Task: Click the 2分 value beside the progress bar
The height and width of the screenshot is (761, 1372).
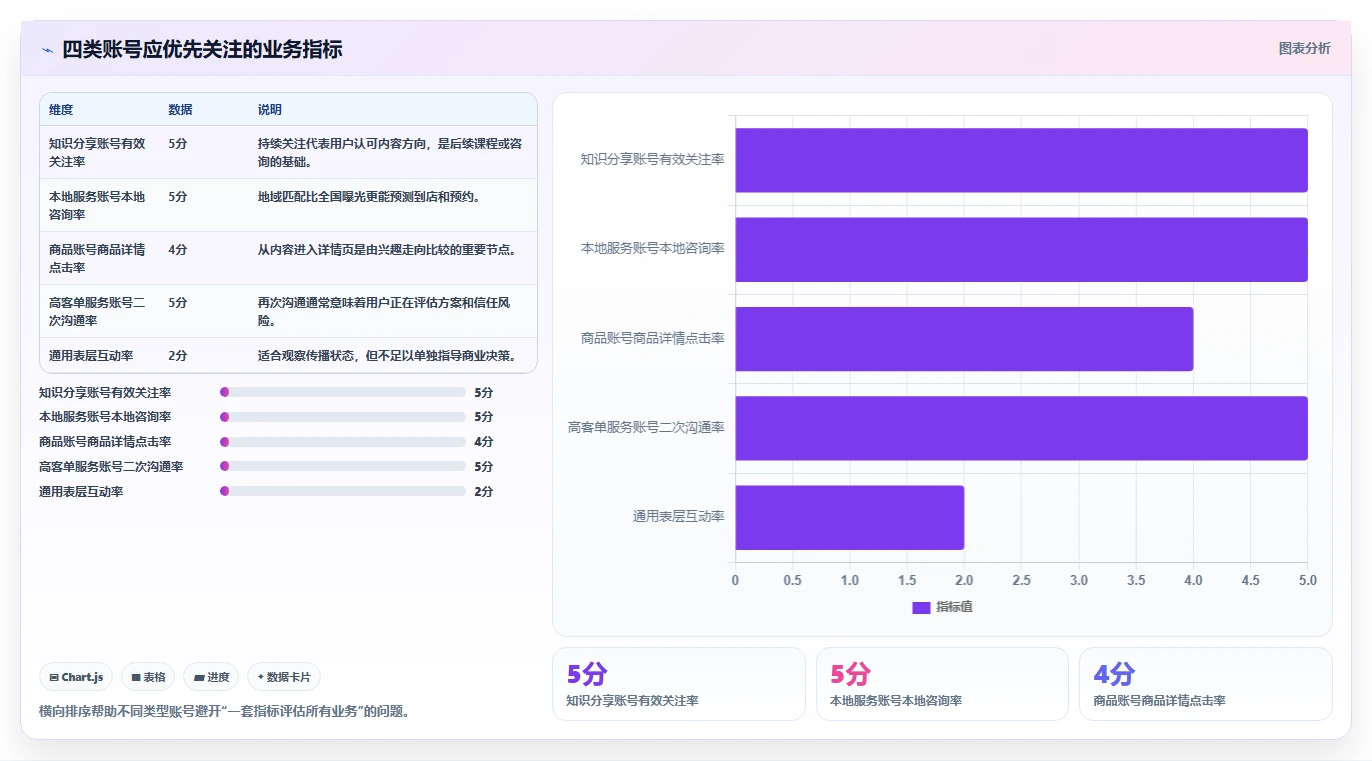Action: click(x=484, y=492)
